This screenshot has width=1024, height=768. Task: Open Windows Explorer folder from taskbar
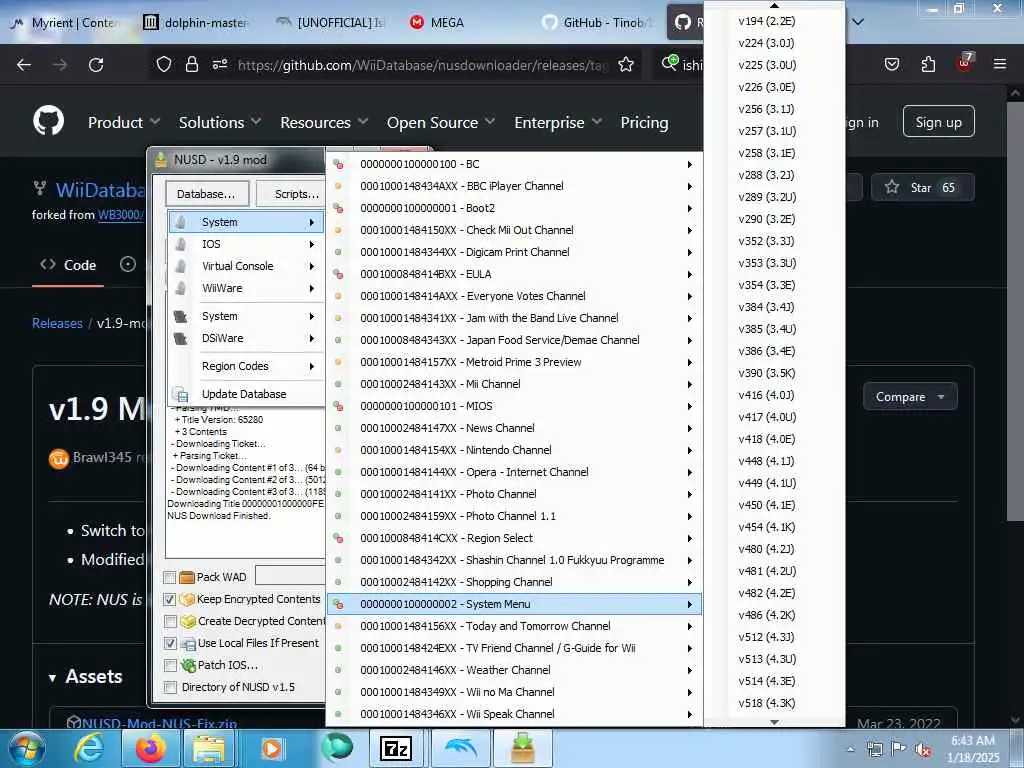(x=209, y=749)
